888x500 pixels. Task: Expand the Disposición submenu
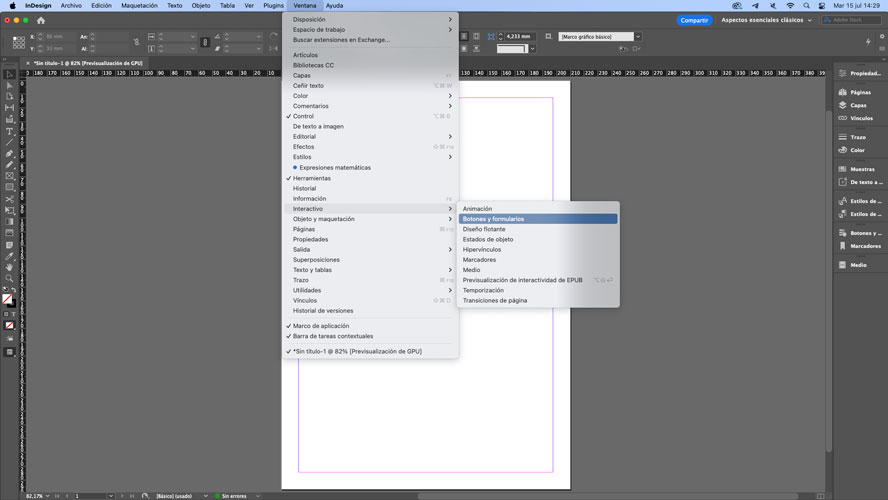coord(370,19)
